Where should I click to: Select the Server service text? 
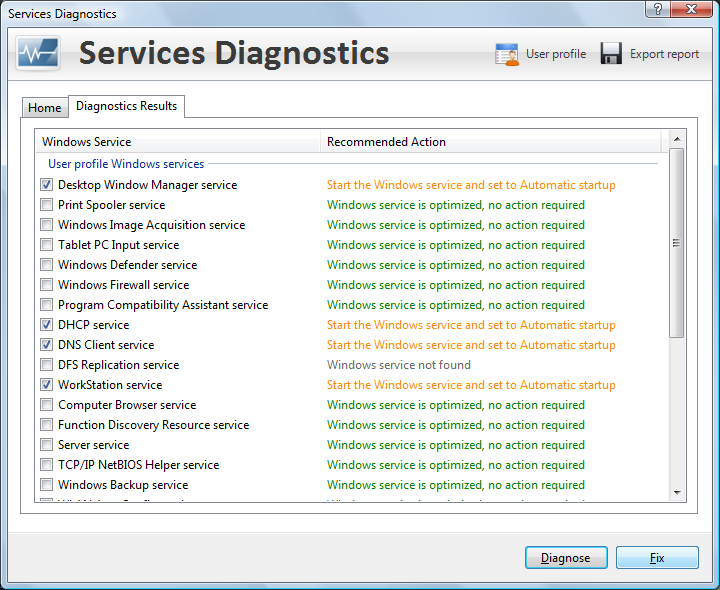[94, 445]
